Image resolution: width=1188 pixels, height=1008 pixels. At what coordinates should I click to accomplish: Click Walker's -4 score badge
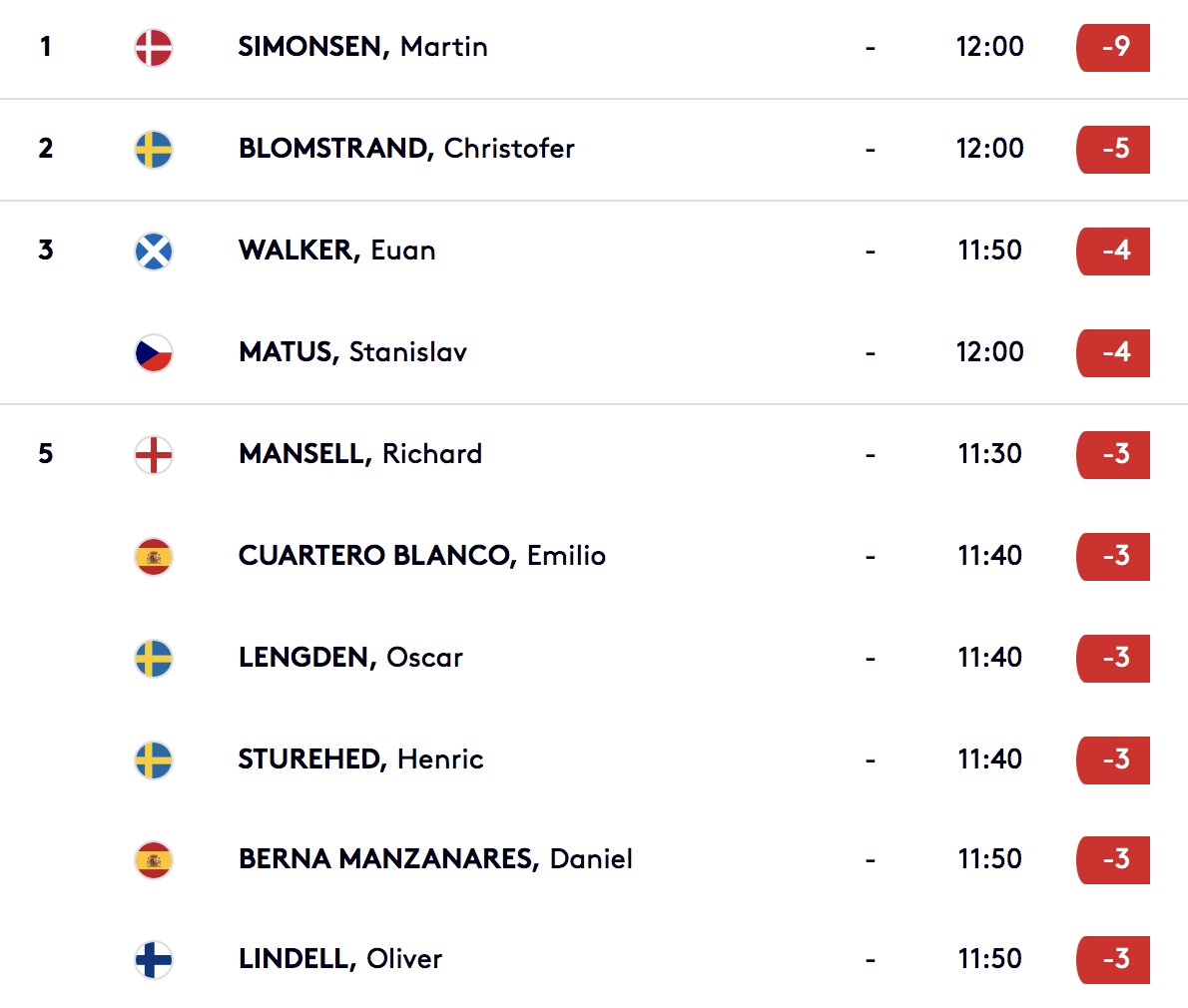(x=1114, y=252)
